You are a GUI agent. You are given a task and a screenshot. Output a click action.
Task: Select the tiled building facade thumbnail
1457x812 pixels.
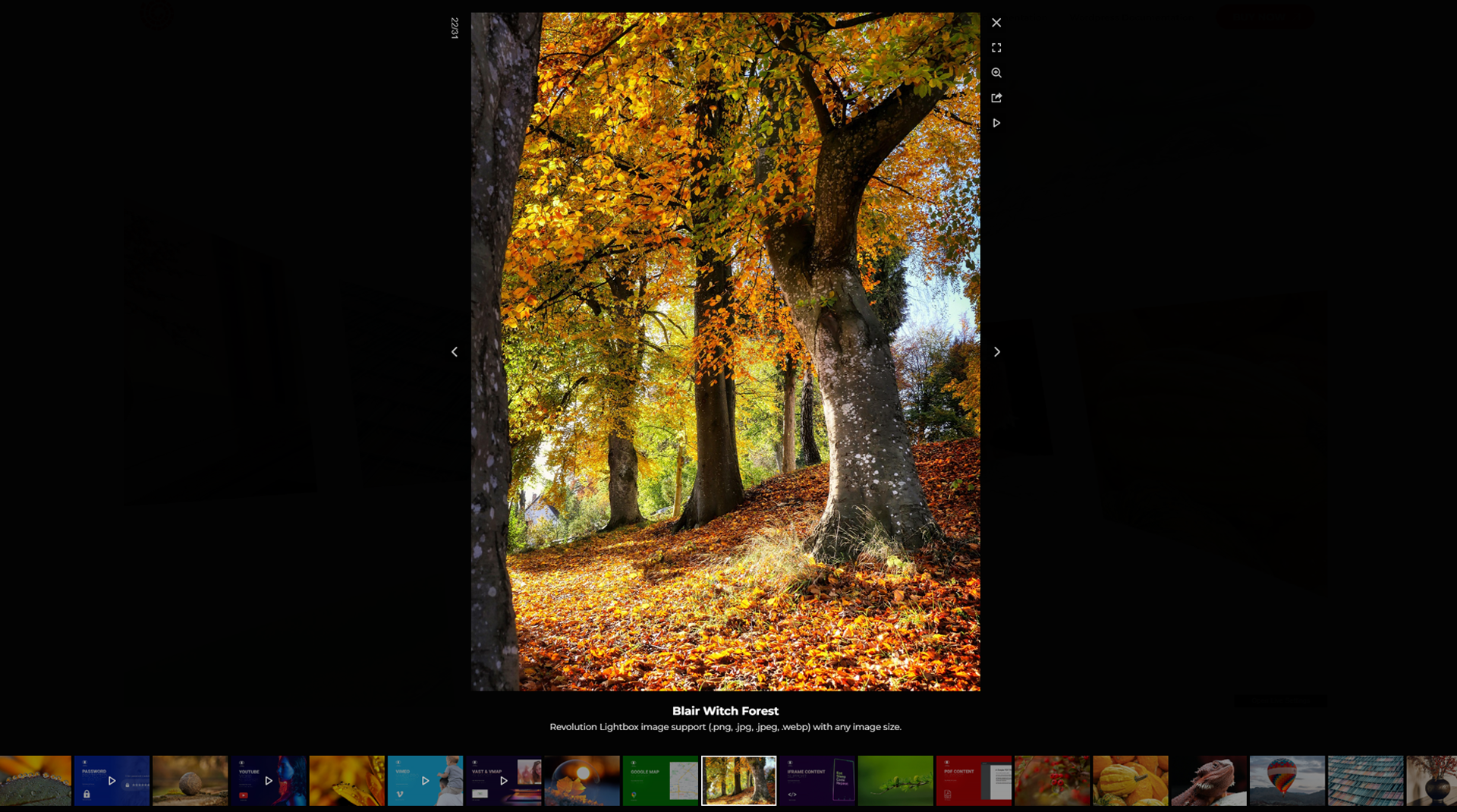(x=1366, y=780)
